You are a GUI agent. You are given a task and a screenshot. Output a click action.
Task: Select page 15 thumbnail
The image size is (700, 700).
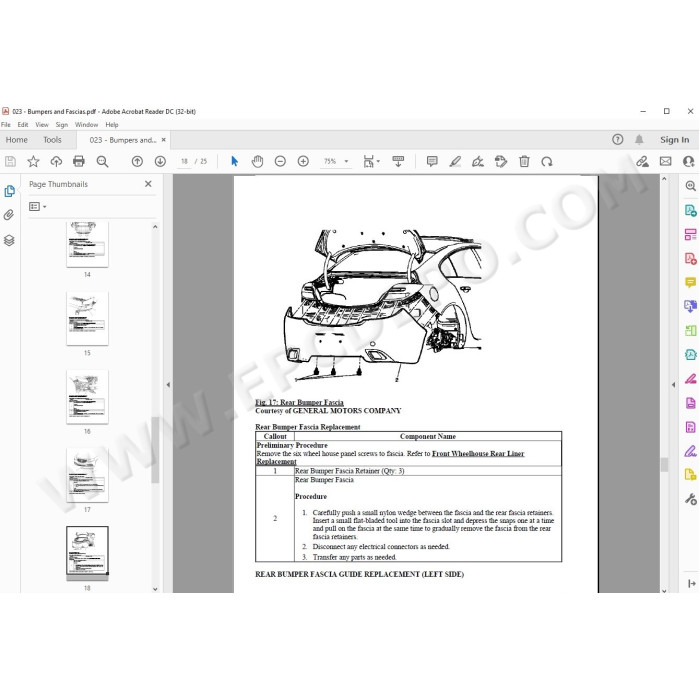click(x=87, y=318)
